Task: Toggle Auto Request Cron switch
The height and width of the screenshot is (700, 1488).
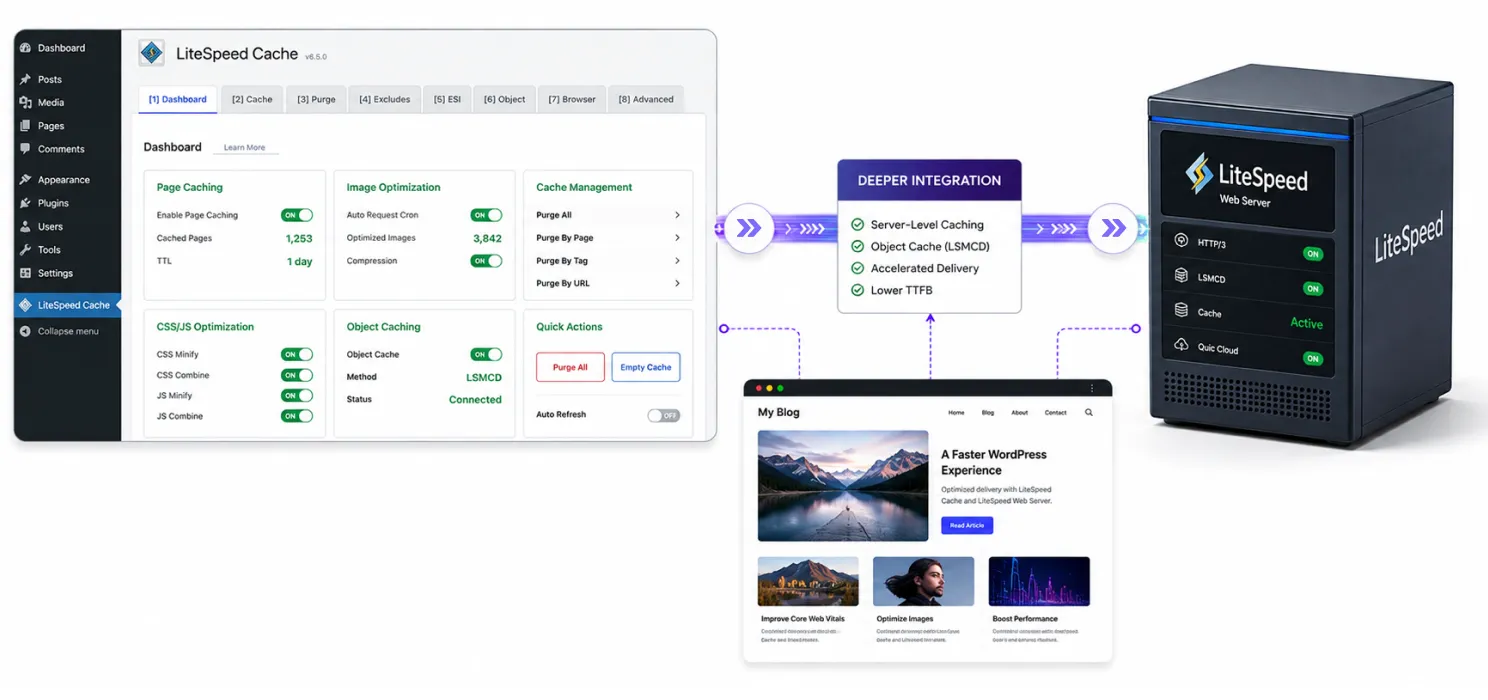Action: 486,215
